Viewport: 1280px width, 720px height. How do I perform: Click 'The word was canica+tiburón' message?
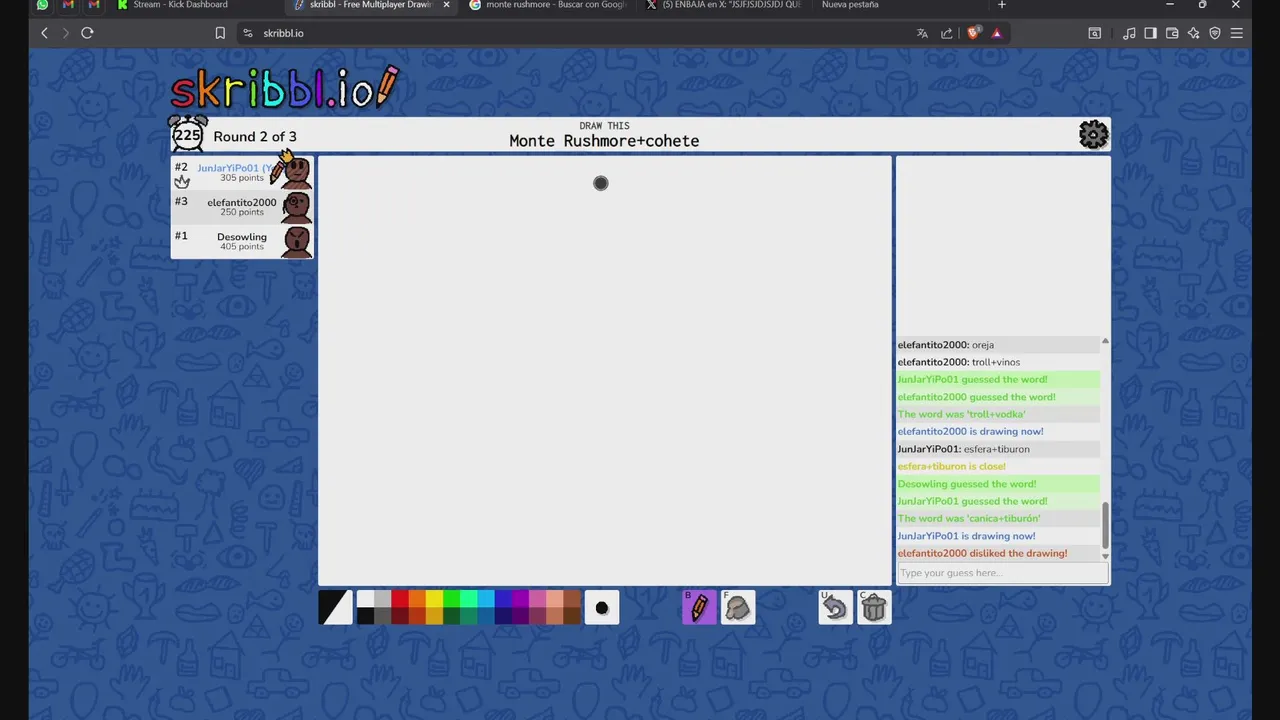coord(968,518)
